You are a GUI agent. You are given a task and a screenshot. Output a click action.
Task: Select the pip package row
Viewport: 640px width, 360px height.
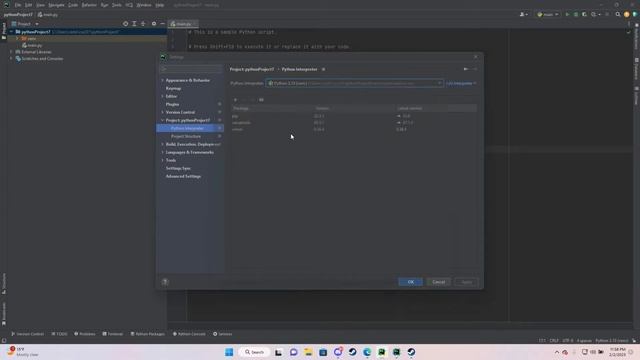[x=354, y=116]
